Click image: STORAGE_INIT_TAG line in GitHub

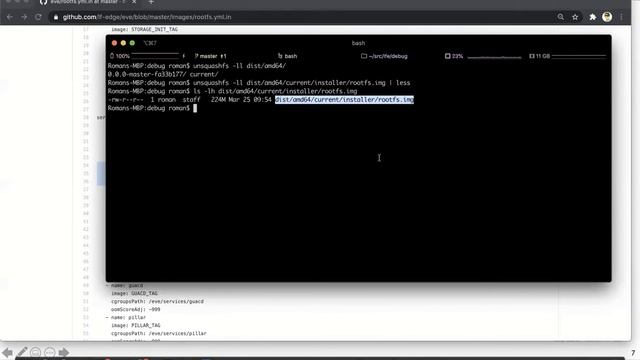pos(144,29)
